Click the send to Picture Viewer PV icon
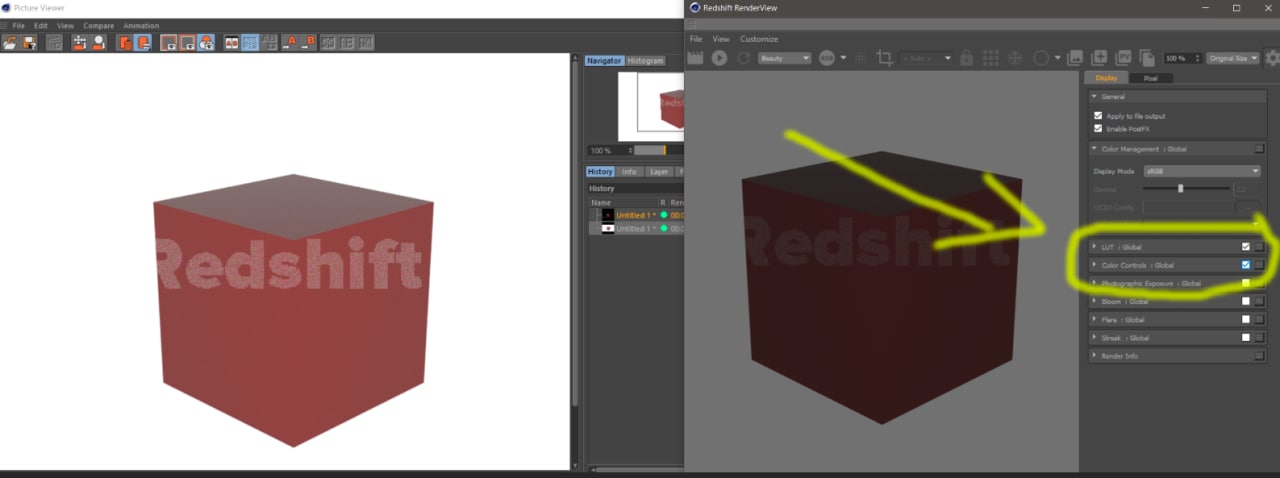Image resolution: width=1280 pixels, height=478 pixels. pos(1123,58)
